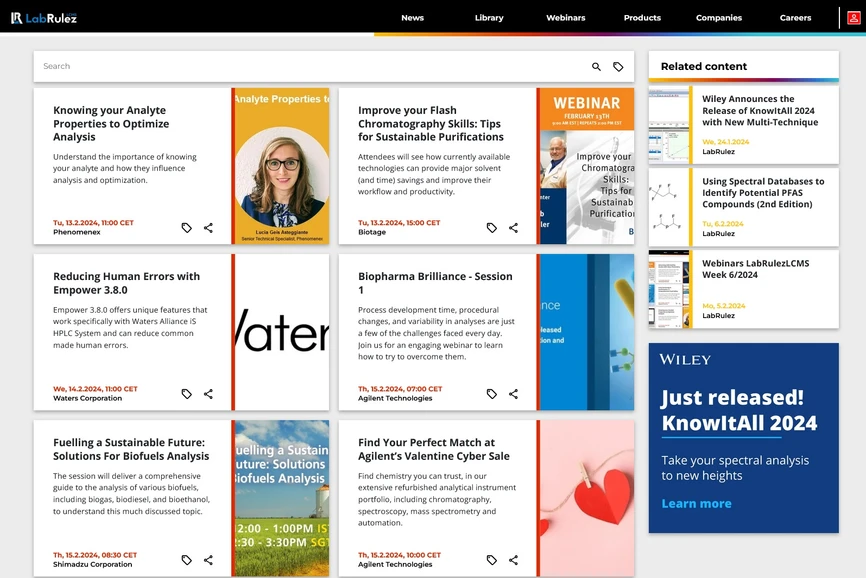
Task: Click the Lucia Geis Asteggiante speaker thumbnail
Action: [282, 166]
